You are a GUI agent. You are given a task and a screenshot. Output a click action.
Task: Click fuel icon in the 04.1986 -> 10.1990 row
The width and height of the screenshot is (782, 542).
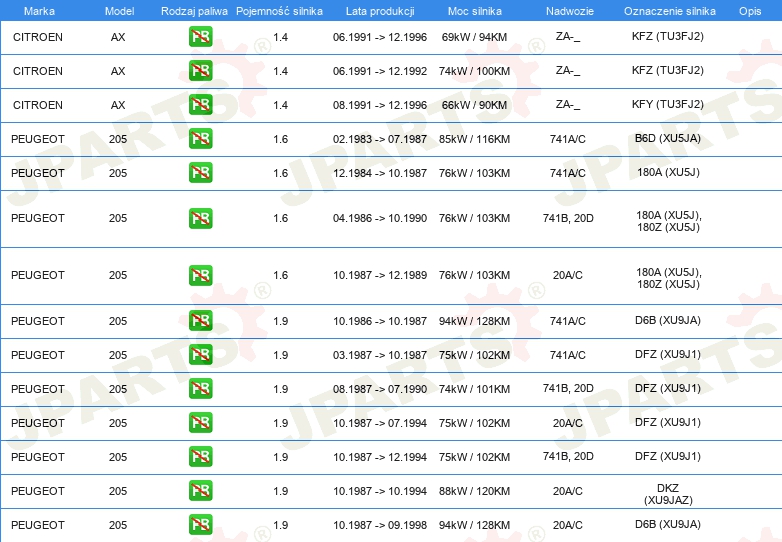[200, 218]
